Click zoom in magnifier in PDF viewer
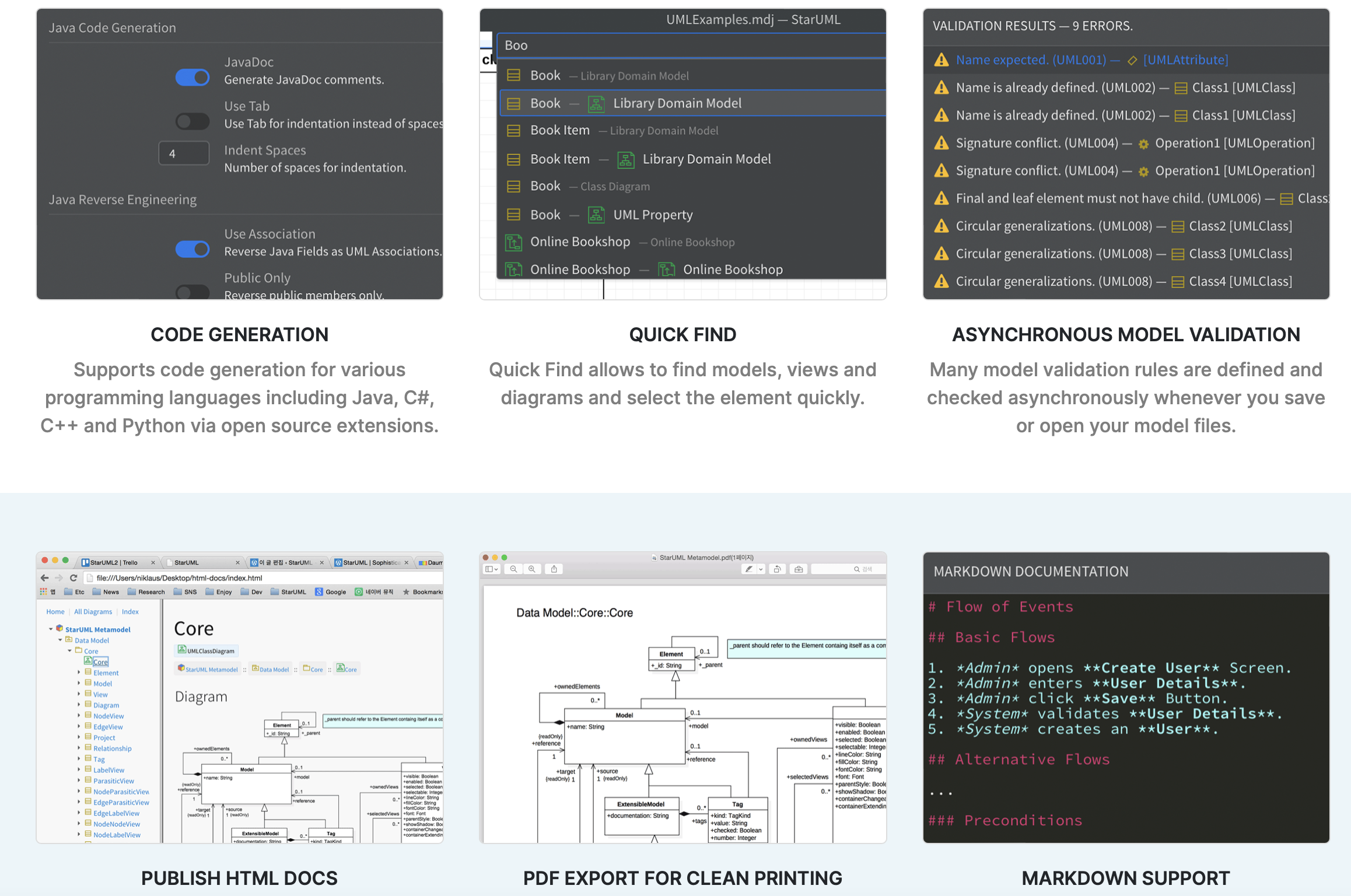Screen dimensions: 1351x896 532,569
